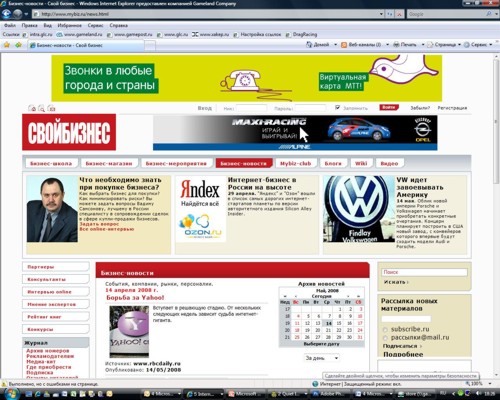Open address bar URL history dropdown
This screenshot has width=500, height=400.
click(x=381, y=14)
